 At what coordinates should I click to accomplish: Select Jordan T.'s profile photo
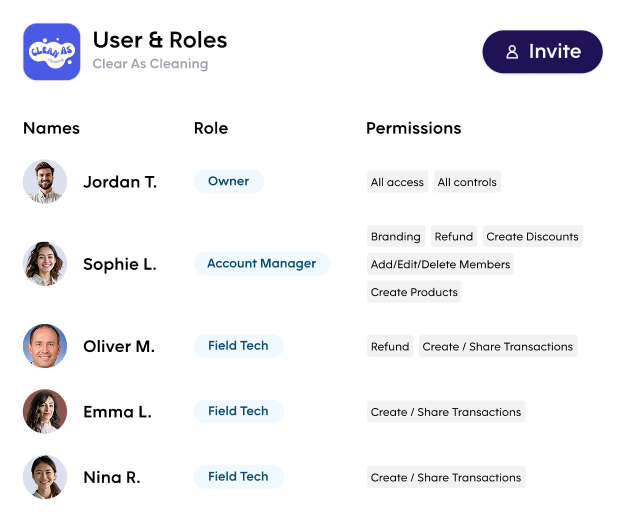point(45,182)
